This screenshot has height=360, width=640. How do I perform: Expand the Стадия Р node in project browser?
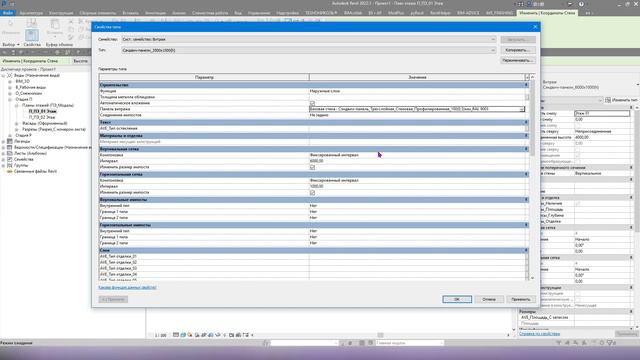point(10,135)
